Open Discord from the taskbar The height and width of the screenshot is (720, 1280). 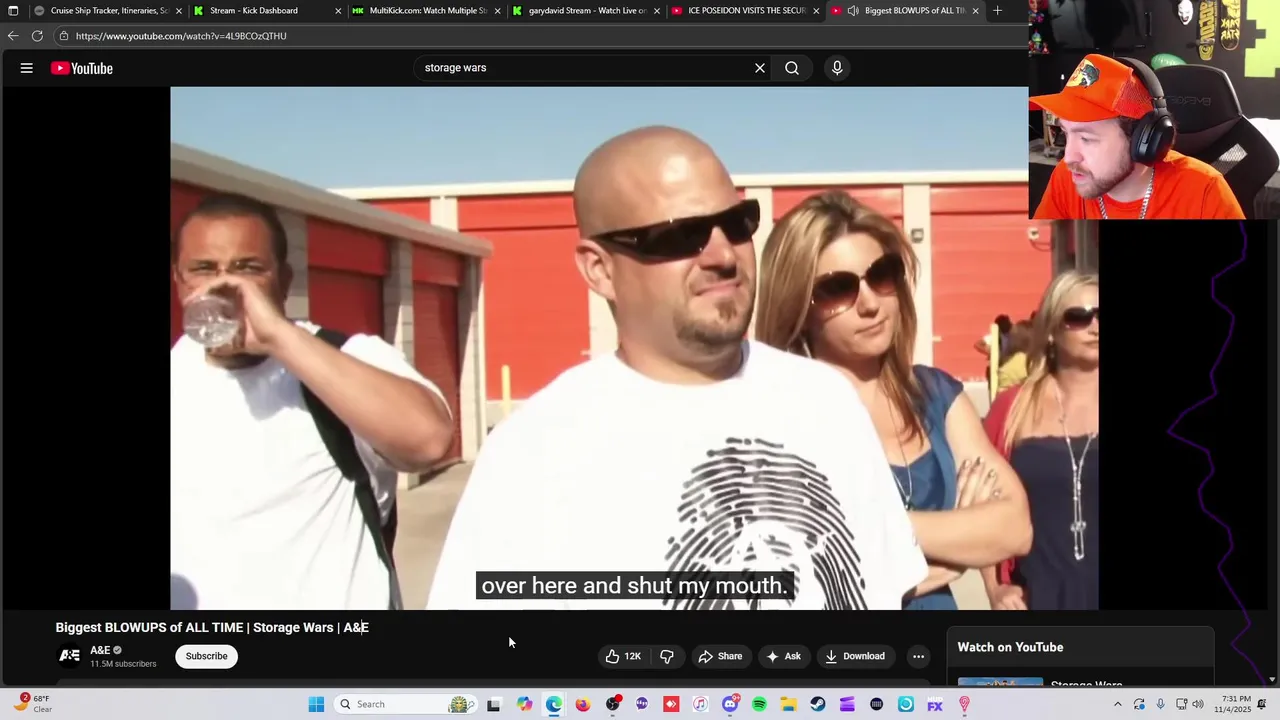tap(730, 704)
